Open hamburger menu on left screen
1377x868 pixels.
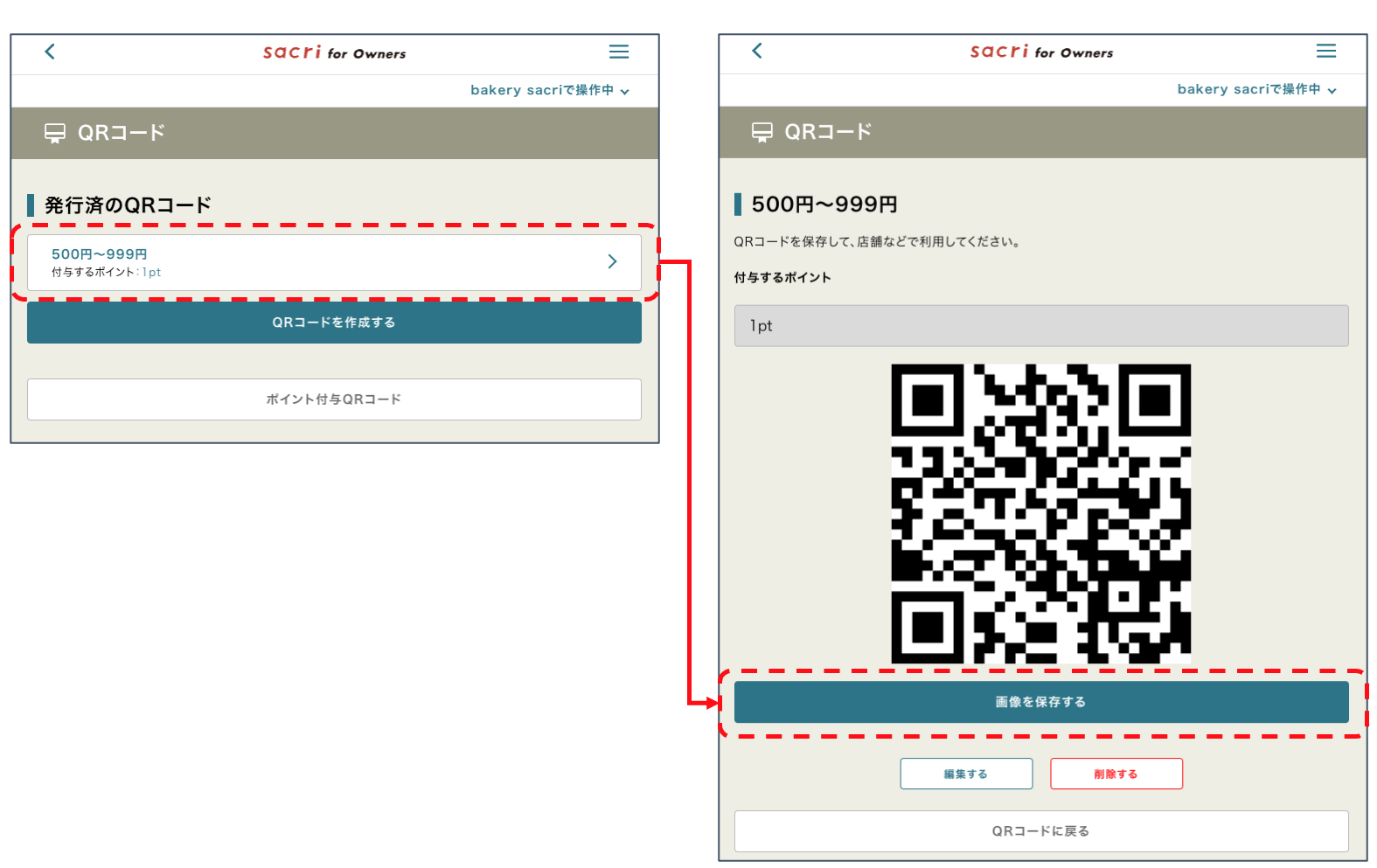(x=619, y=52)
